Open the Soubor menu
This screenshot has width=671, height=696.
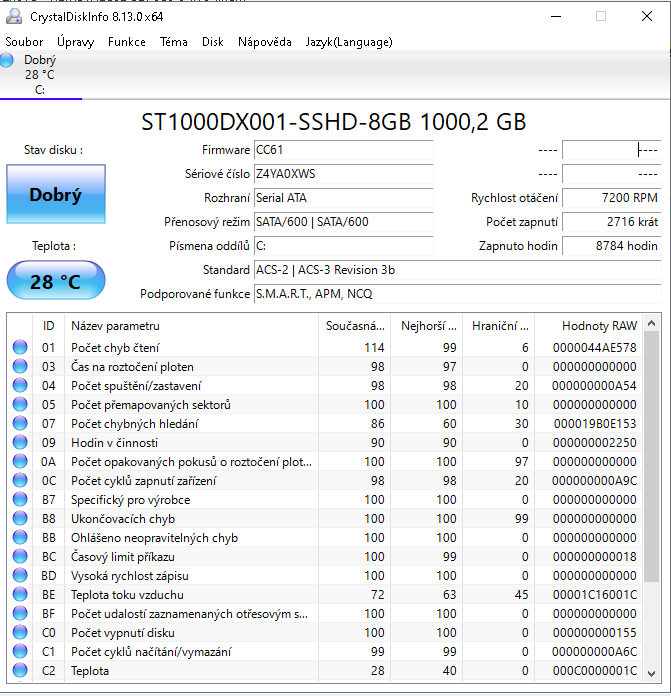point(24,42)
